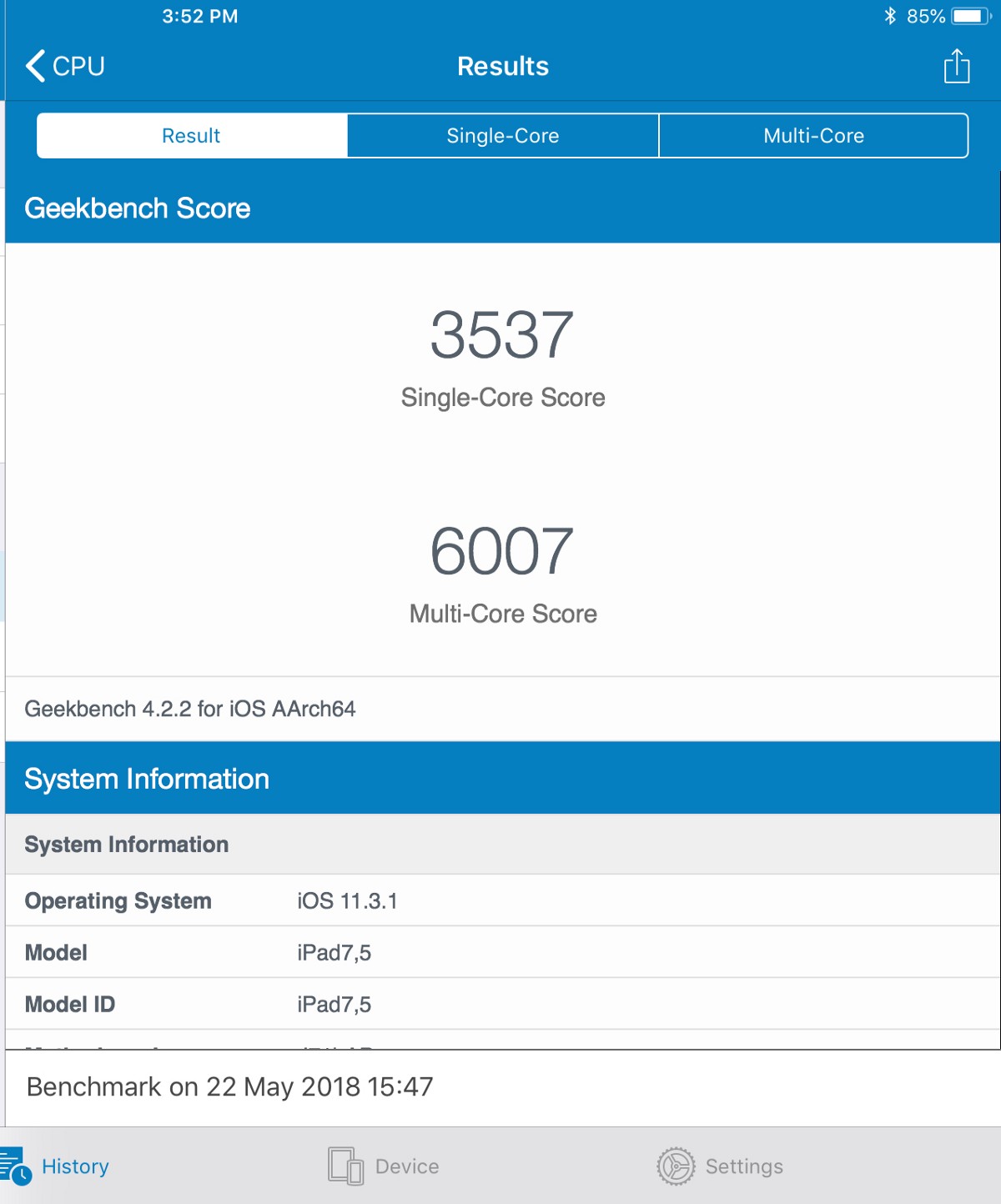Tap the Results title
This screenshot has width=1001, height=1204.
503,66
